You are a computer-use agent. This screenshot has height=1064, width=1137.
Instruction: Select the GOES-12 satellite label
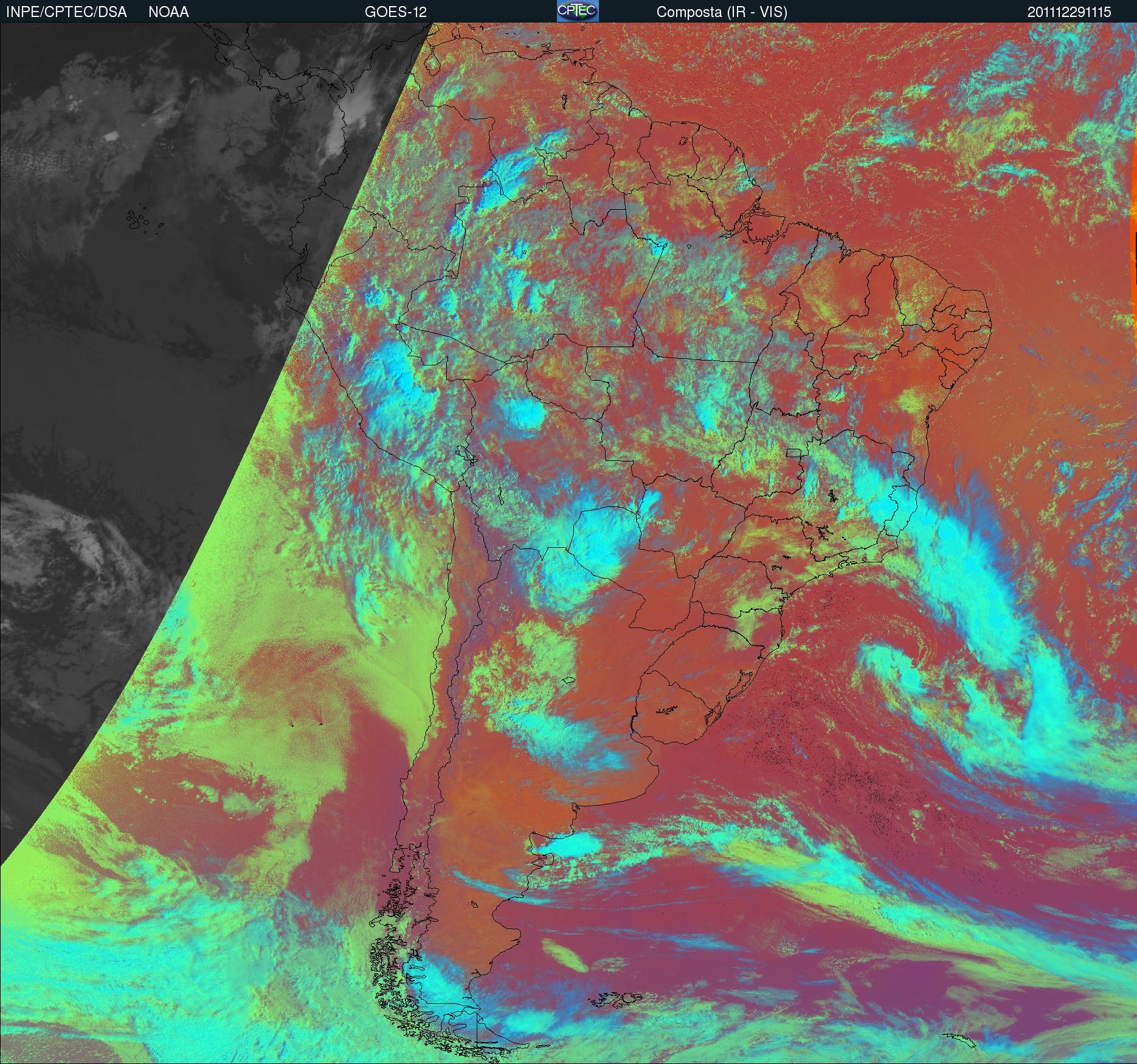pos(395,12)
